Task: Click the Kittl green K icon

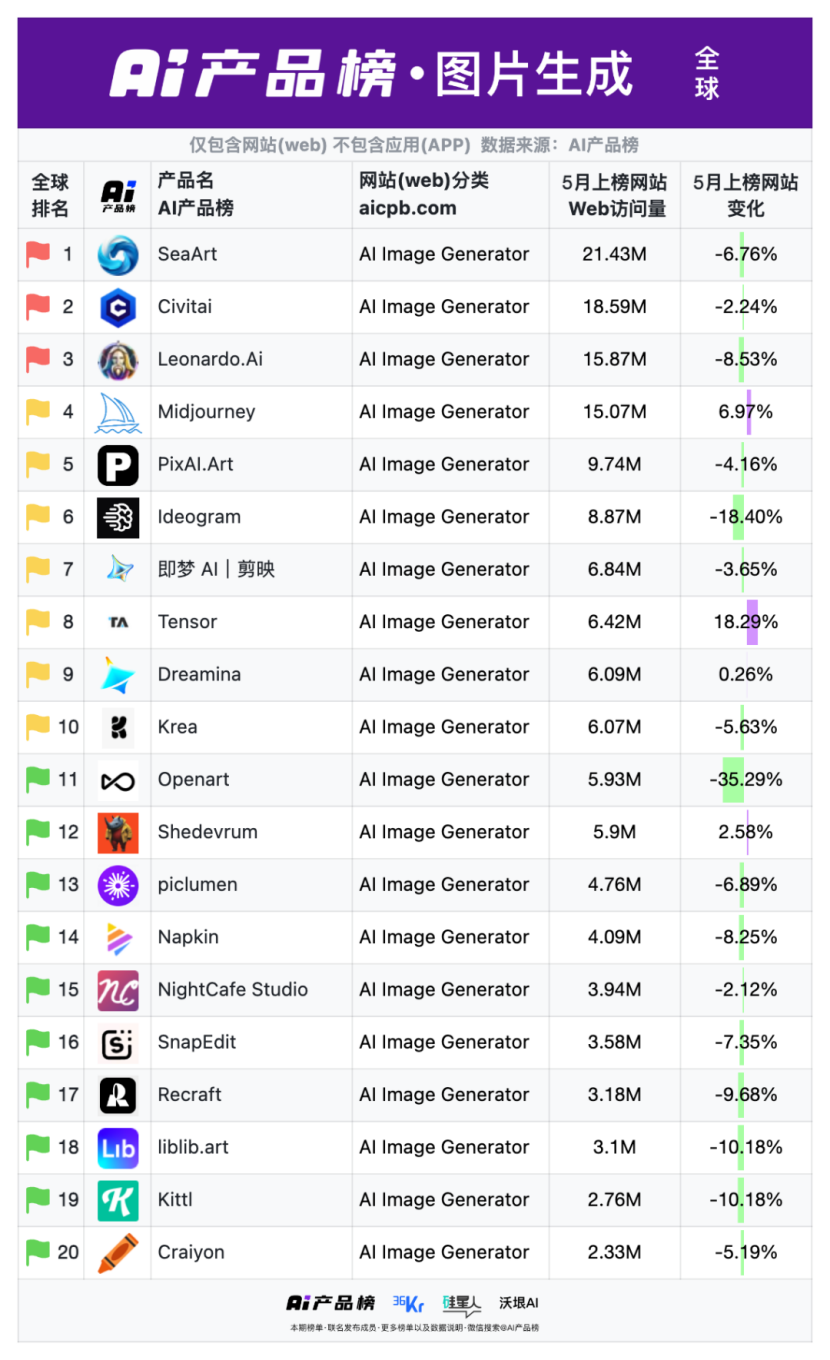Action: (118, 1200)
